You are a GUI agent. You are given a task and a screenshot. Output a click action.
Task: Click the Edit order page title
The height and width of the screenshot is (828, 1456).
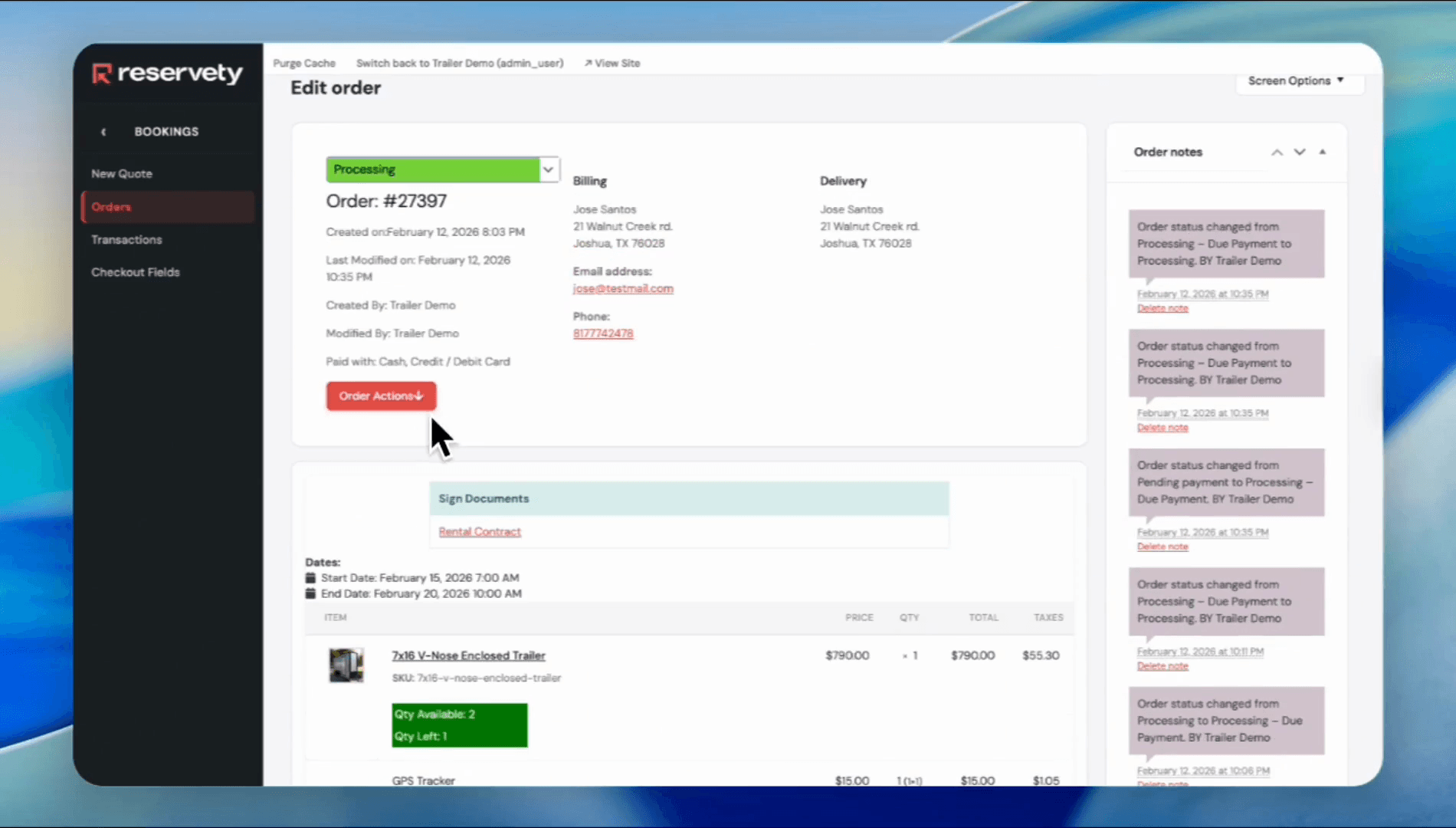coord(336,88)
